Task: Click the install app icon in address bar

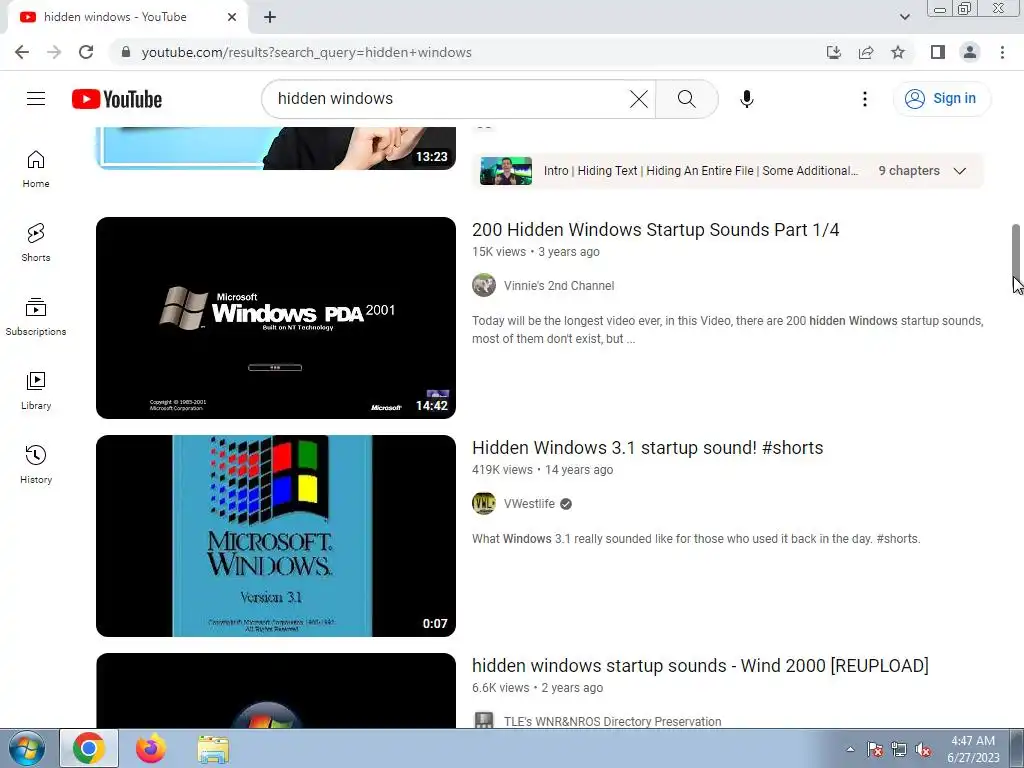Action: pos(834,52)
